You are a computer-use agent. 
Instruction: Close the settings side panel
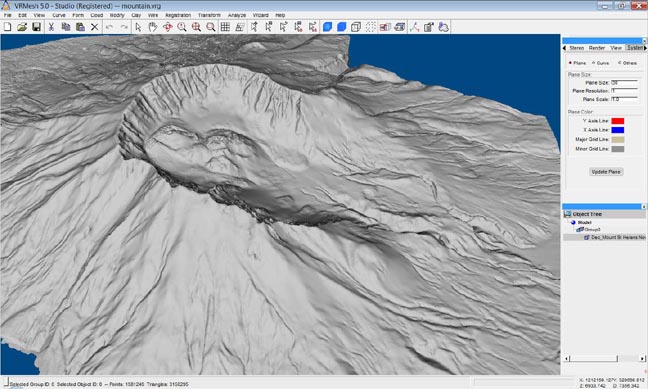(x=644, y=41)
